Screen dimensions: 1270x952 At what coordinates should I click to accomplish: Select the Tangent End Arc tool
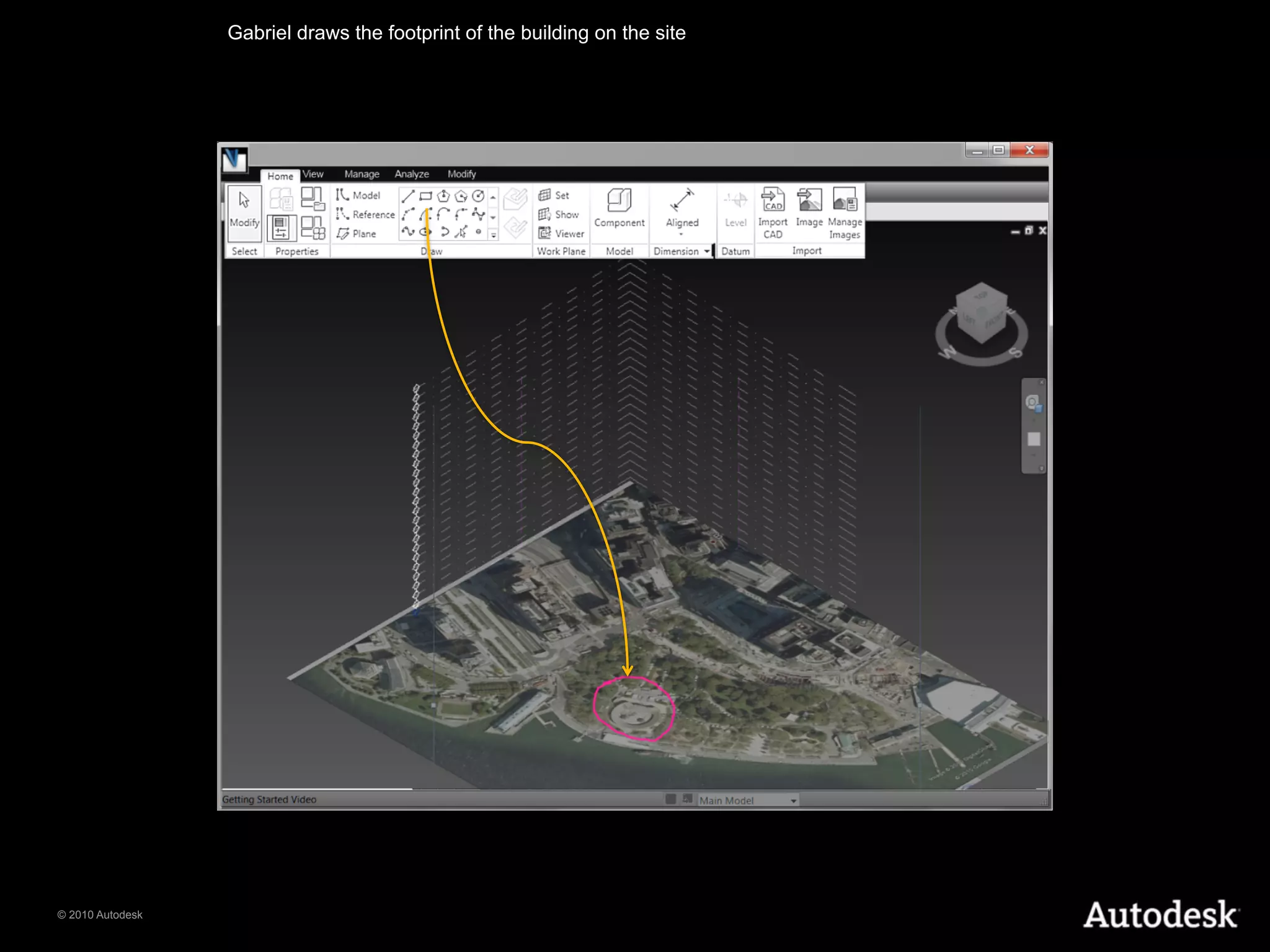pyautogui.click(x=443, y=214)
